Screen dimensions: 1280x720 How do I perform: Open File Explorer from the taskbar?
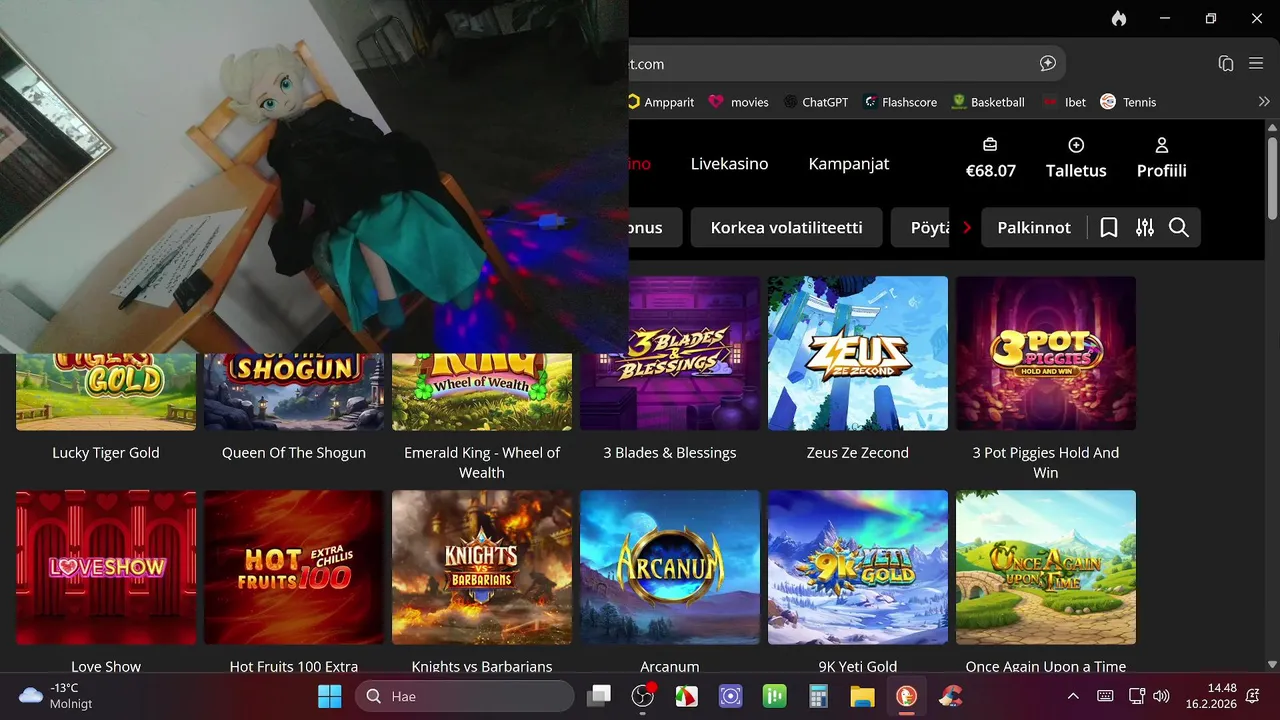862,696
